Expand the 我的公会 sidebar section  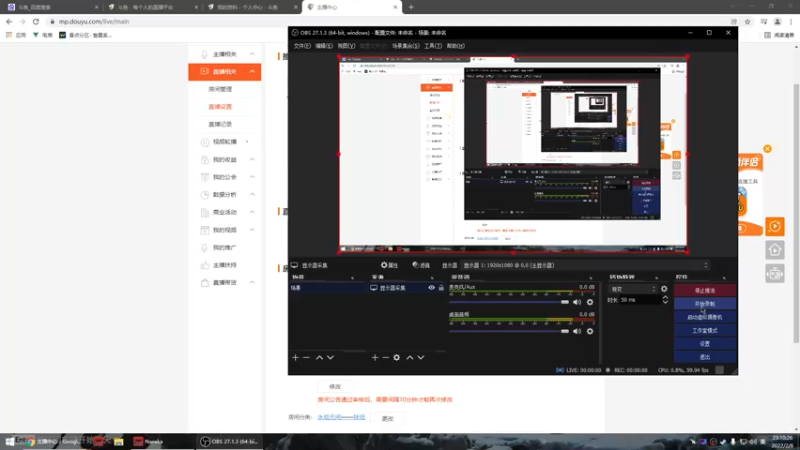click(x=224, y=177)
